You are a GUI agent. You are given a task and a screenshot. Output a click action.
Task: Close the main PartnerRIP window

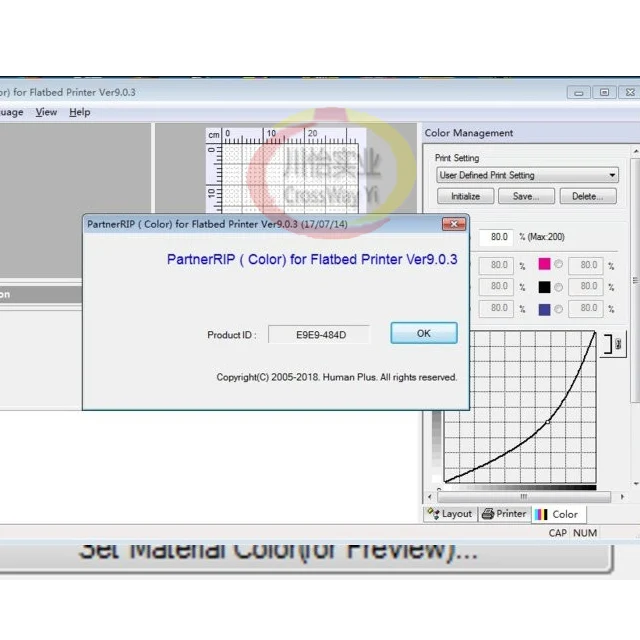click(630, 92)
